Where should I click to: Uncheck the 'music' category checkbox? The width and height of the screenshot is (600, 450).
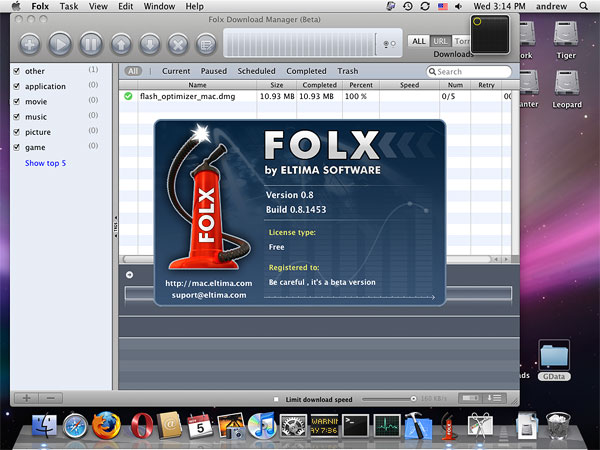[x=16, y=117]
